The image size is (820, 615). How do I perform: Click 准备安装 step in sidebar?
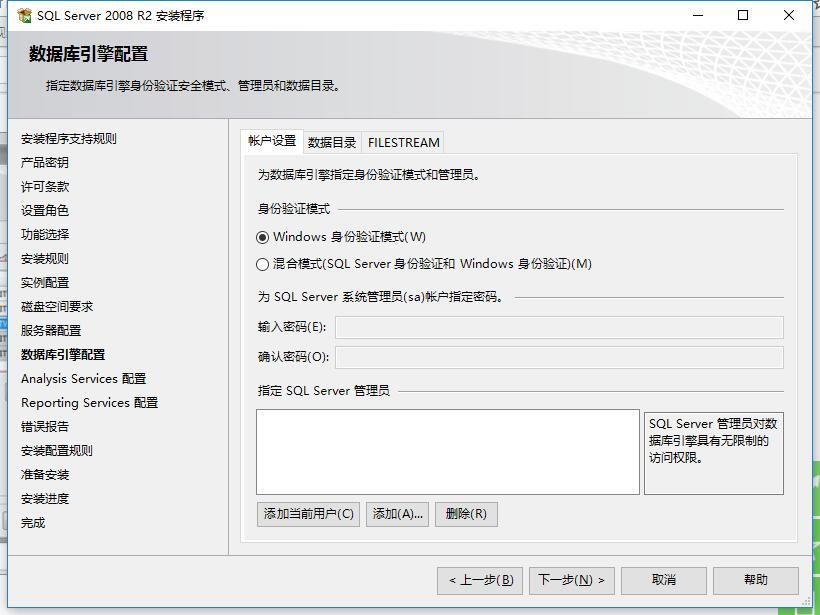(x=44, y=475)
